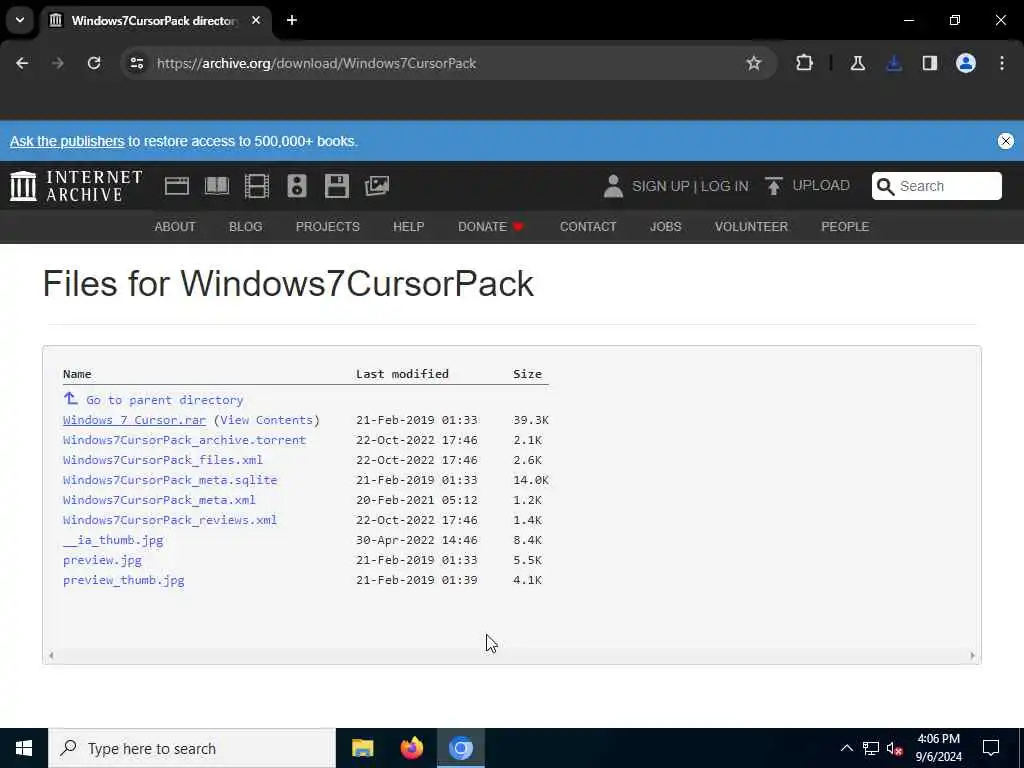Open Windows7CursorPack_files.xml
Screen dimensions: 1024x768
(163, 460)
